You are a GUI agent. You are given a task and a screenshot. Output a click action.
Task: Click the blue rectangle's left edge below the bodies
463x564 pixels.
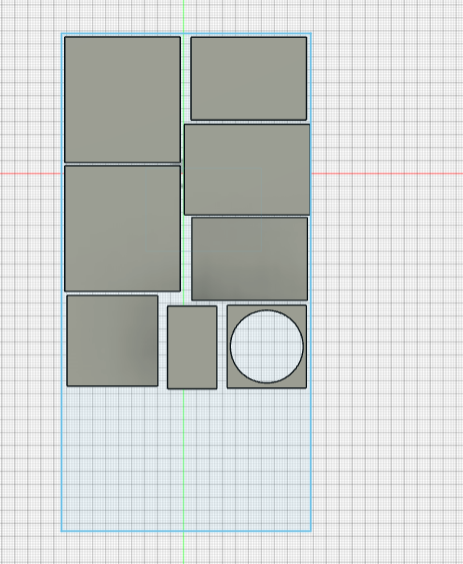click(62, 460)
